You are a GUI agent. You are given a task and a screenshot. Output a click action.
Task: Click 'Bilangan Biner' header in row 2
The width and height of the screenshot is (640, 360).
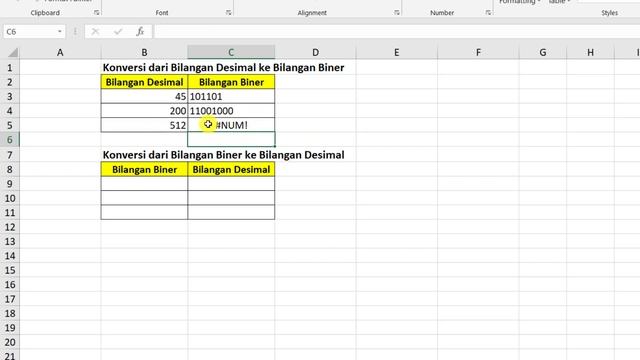(x=231, y=82)
